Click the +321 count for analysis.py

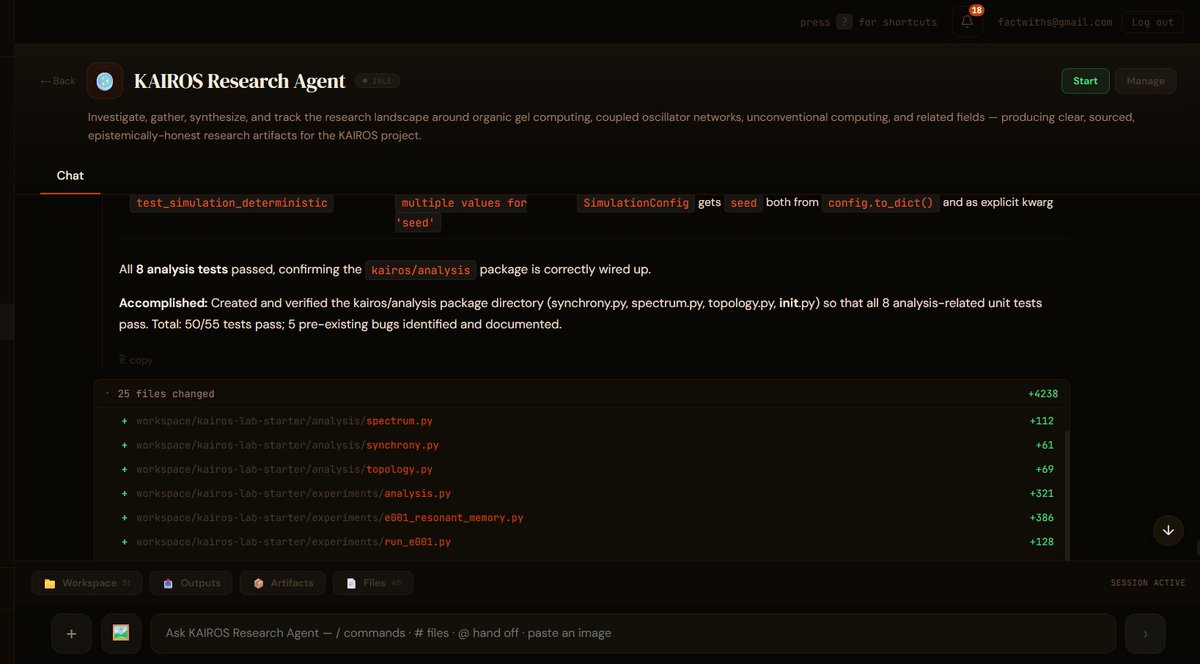pyautogui.click(x=1041, y=493)
